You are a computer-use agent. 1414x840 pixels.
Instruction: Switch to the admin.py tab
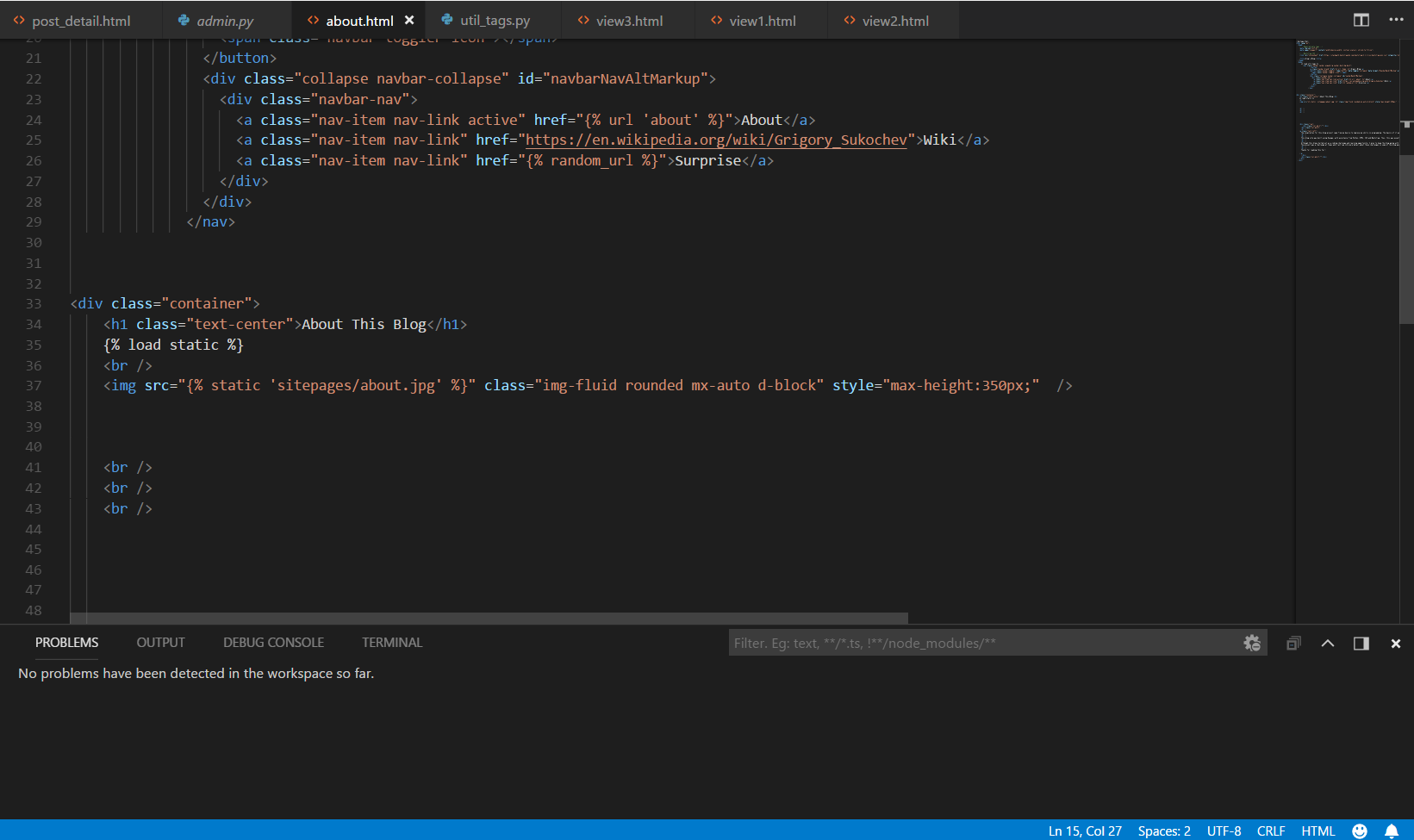225,21
